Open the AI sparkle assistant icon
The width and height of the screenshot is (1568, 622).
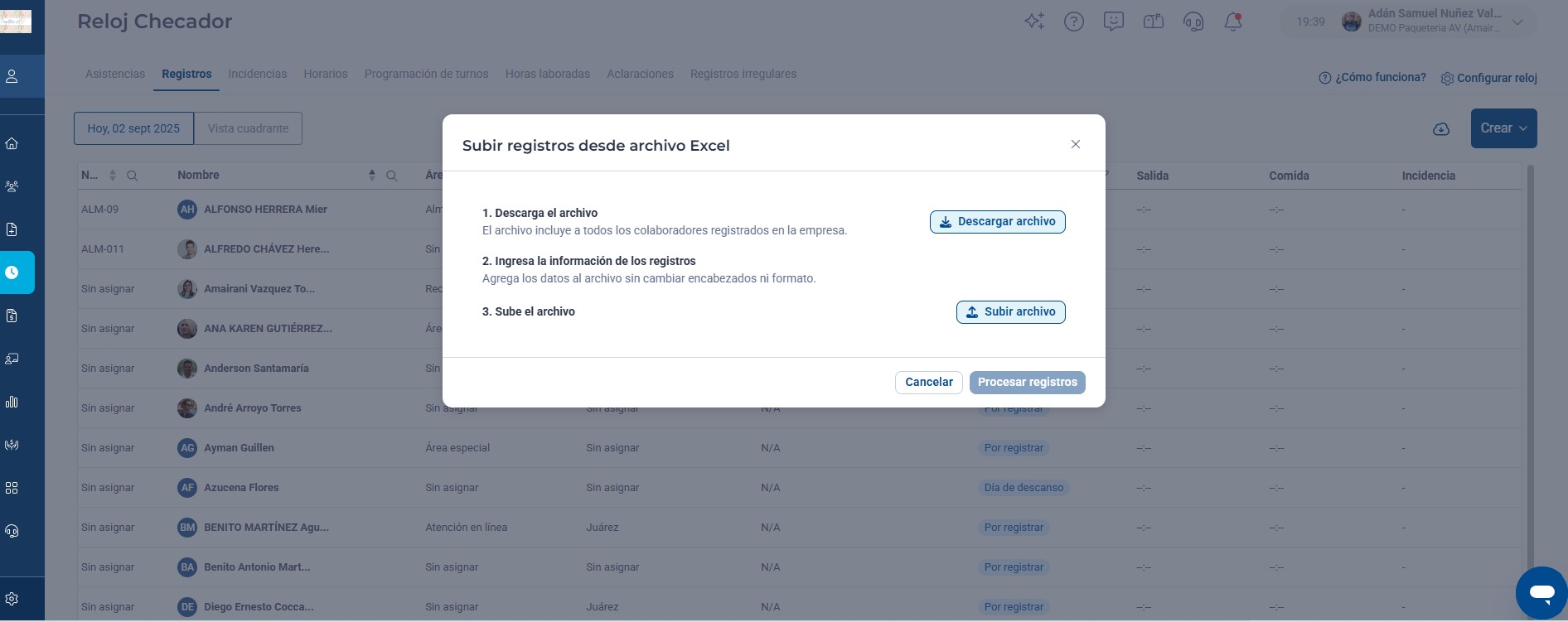[x=1033, y=22]
